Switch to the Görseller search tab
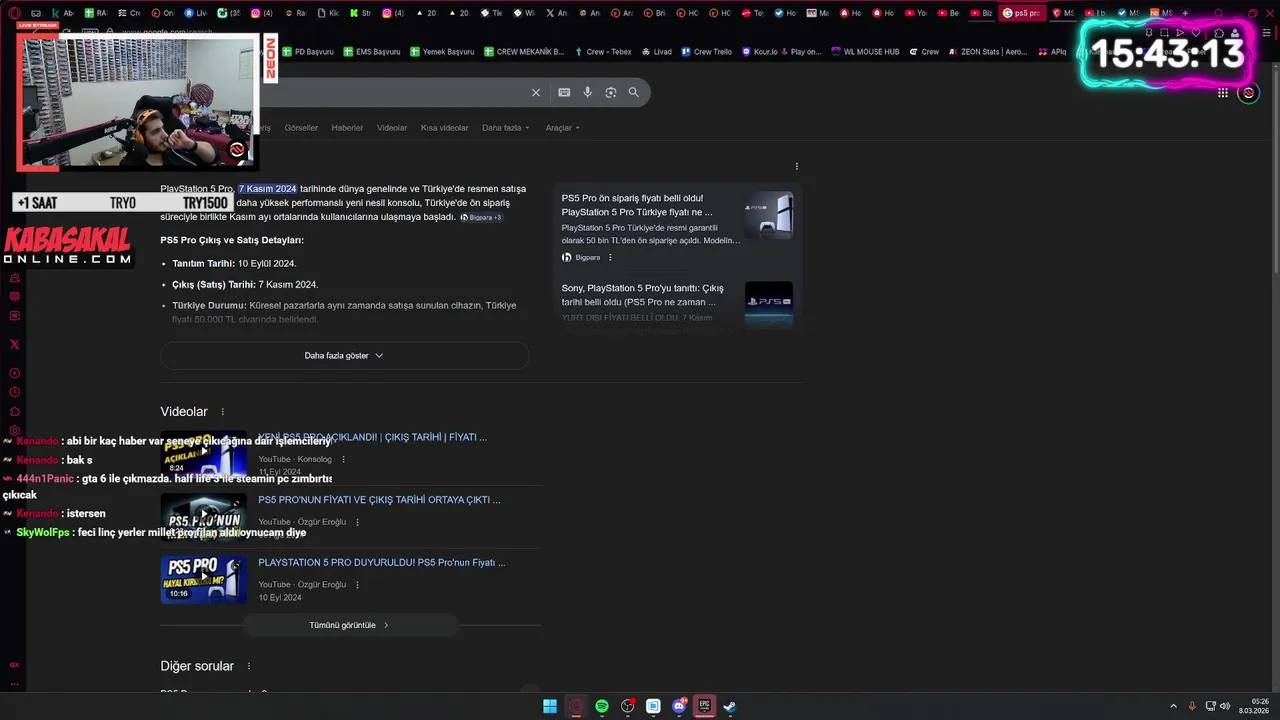Image resolution: width=1280 pixels, height=720 pixels. point(301,128)
